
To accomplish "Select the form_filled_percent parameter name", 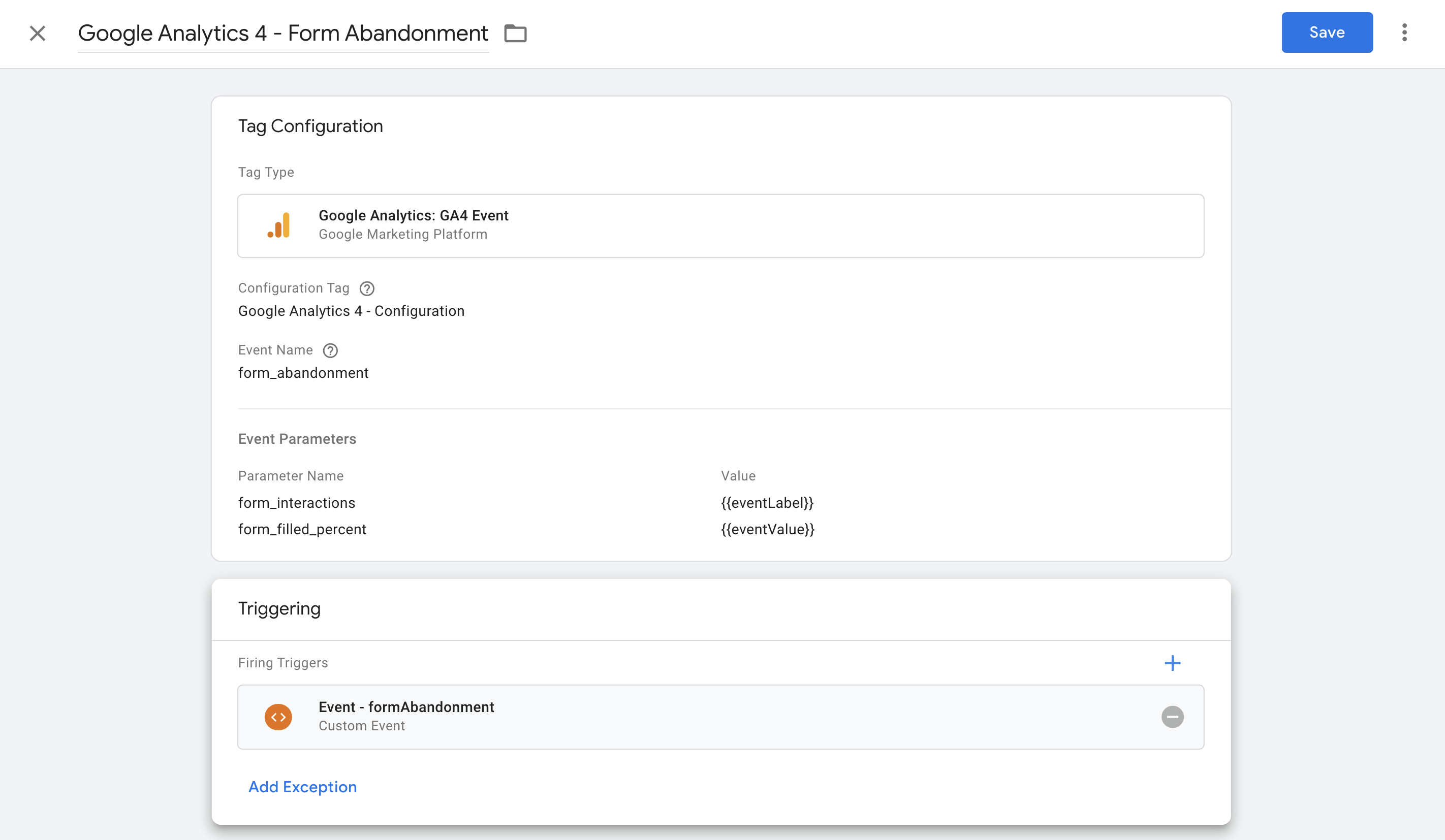I will click(x=302, y=529).
